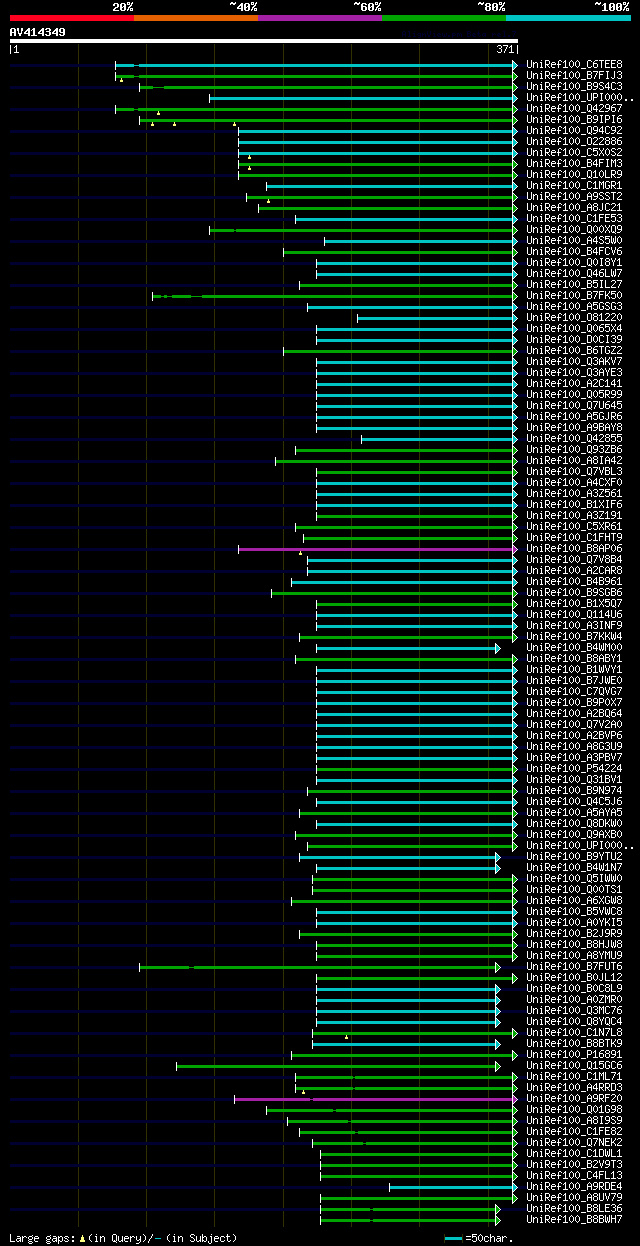The height and width of the screenshot is (1246, 640).
Task: Click the cyan ~100% identity legend segment
Action: pyautogui.click(x=568, y=18)
